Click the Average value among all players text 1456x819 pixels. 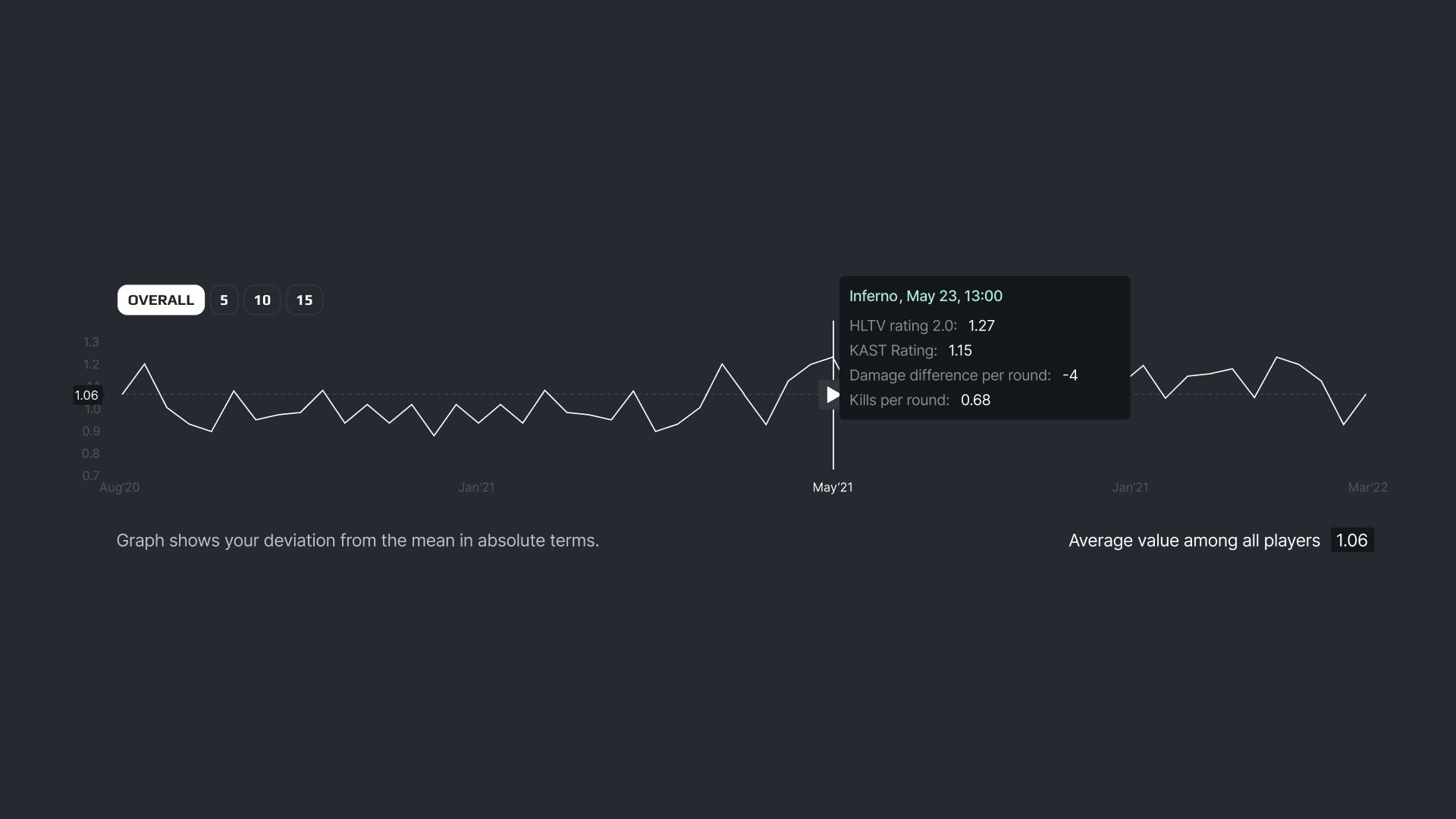[x=1194, y=541]
